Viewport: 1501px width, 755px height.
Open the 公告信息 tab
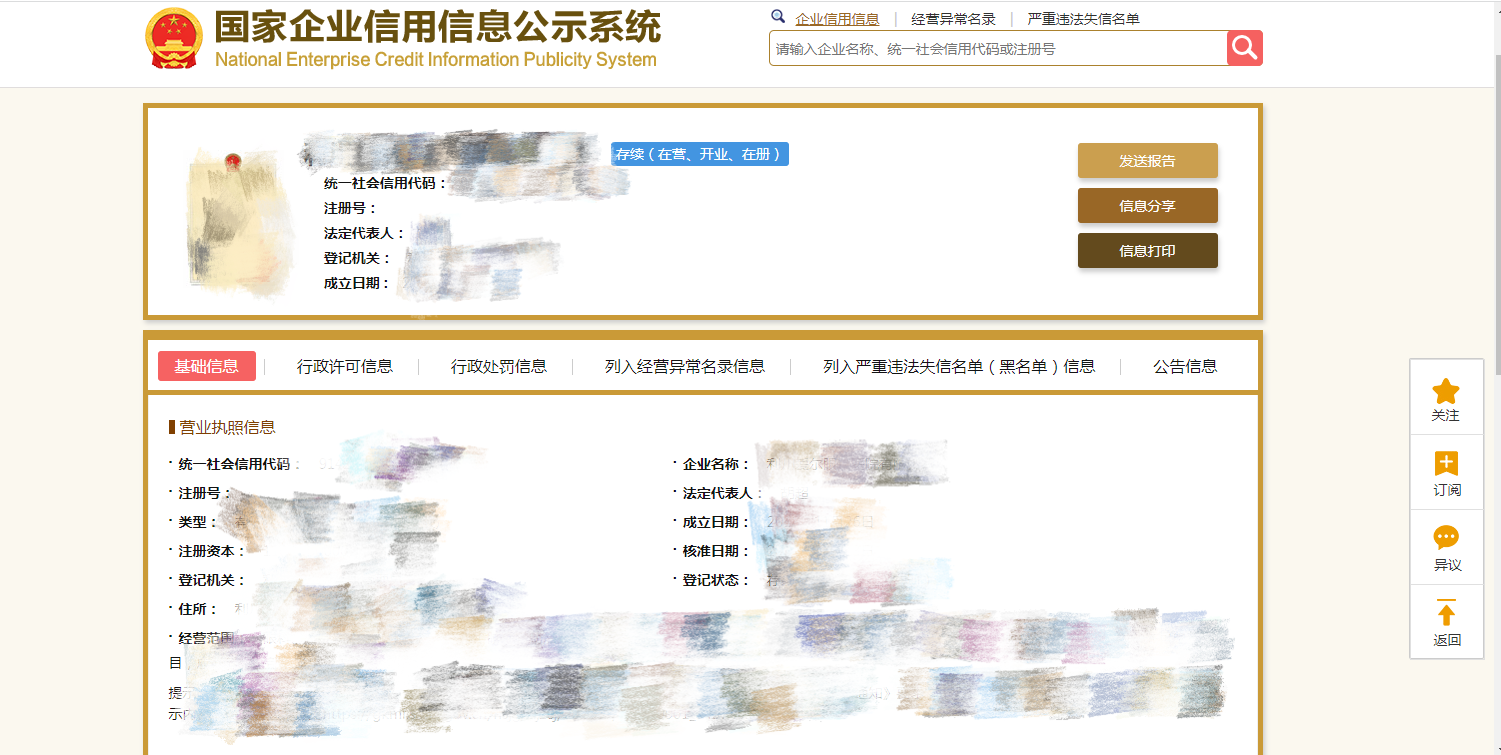(1185, 366)
